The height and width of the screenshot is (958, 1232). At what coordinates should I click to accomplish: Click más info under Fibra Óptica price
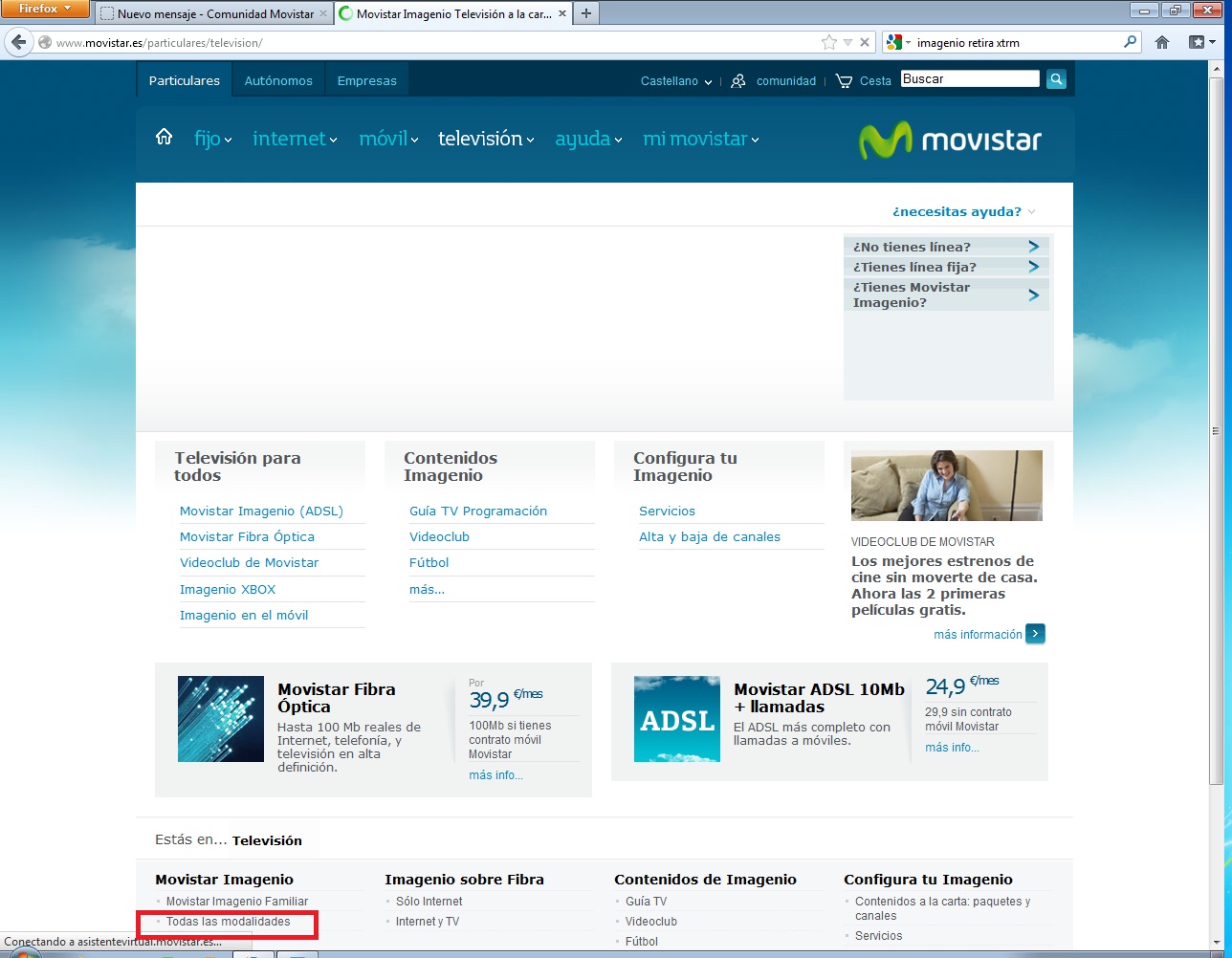495,775
